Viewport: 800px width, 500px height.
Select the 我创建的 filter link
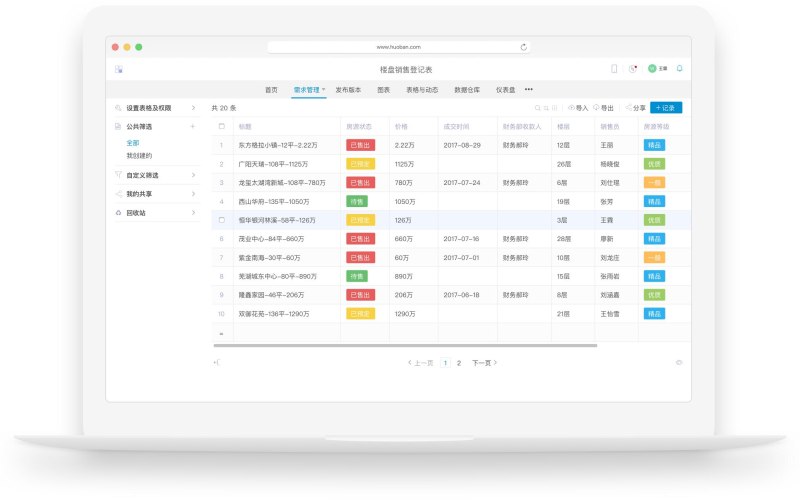click(139, 156)
